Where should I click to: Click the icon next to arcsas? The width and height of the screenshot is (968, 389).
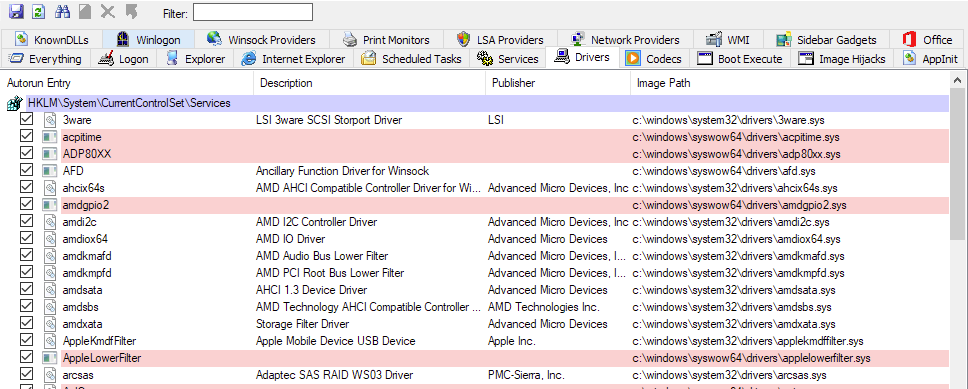coord(49,375)
